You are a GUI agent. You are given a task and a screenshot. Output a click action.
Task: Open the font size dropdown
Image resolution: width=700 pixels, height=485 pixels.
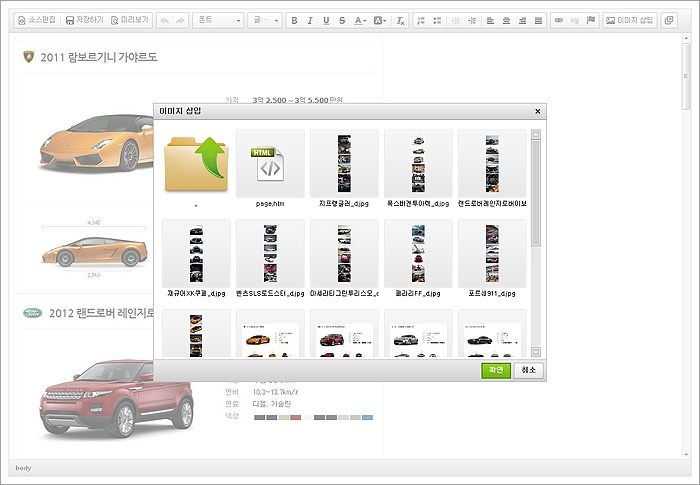pos(265,21)
